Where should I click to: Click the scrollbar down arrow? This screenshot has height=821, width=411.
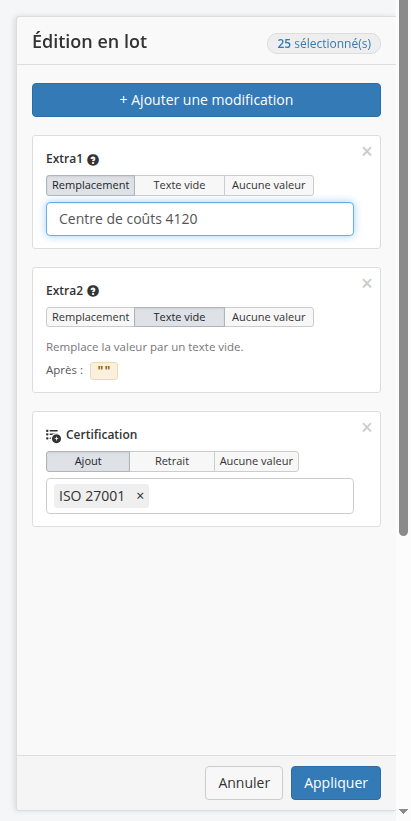click(403, 812)
